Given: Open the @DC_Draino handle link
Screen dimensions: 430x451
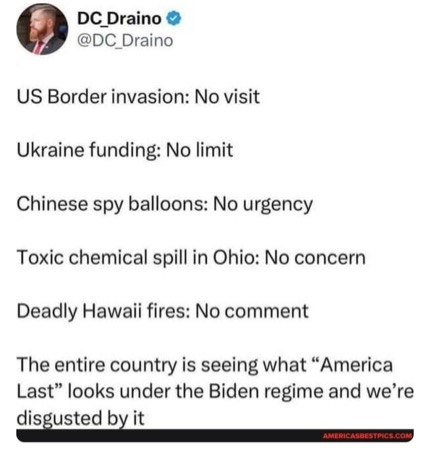Looking at the screenshot, I should coord(125,41).
